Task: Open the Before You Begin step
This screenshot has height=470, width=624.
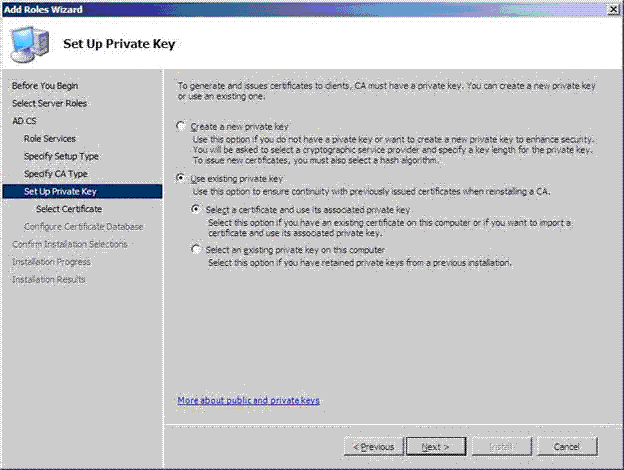Action: 45,86
